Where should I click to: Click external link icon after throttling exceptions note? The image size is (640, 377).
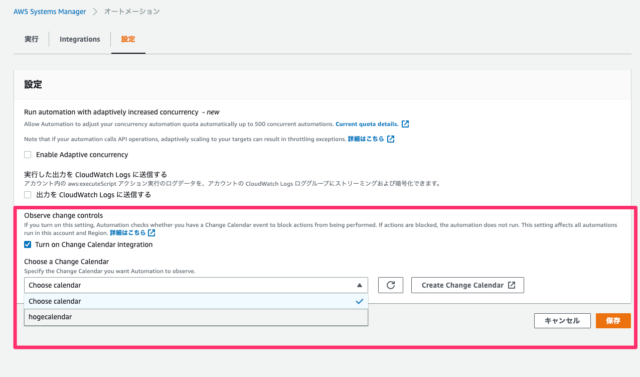click(391, 139)
